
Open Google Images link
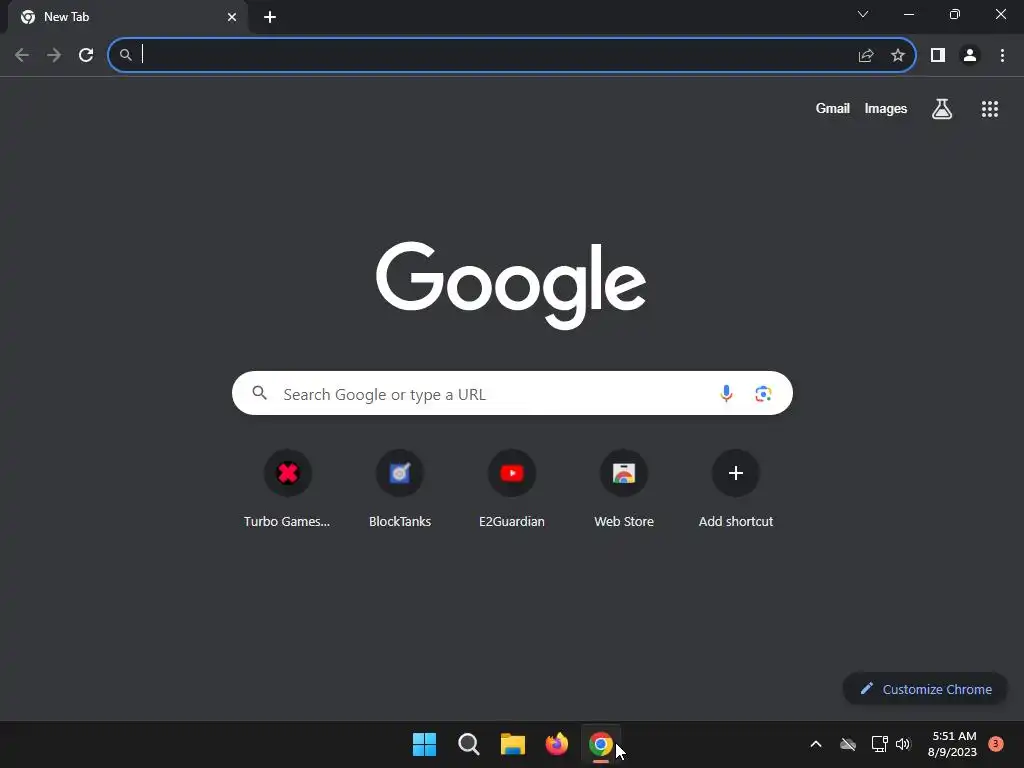pyautogui.click(x=886, y=108)
